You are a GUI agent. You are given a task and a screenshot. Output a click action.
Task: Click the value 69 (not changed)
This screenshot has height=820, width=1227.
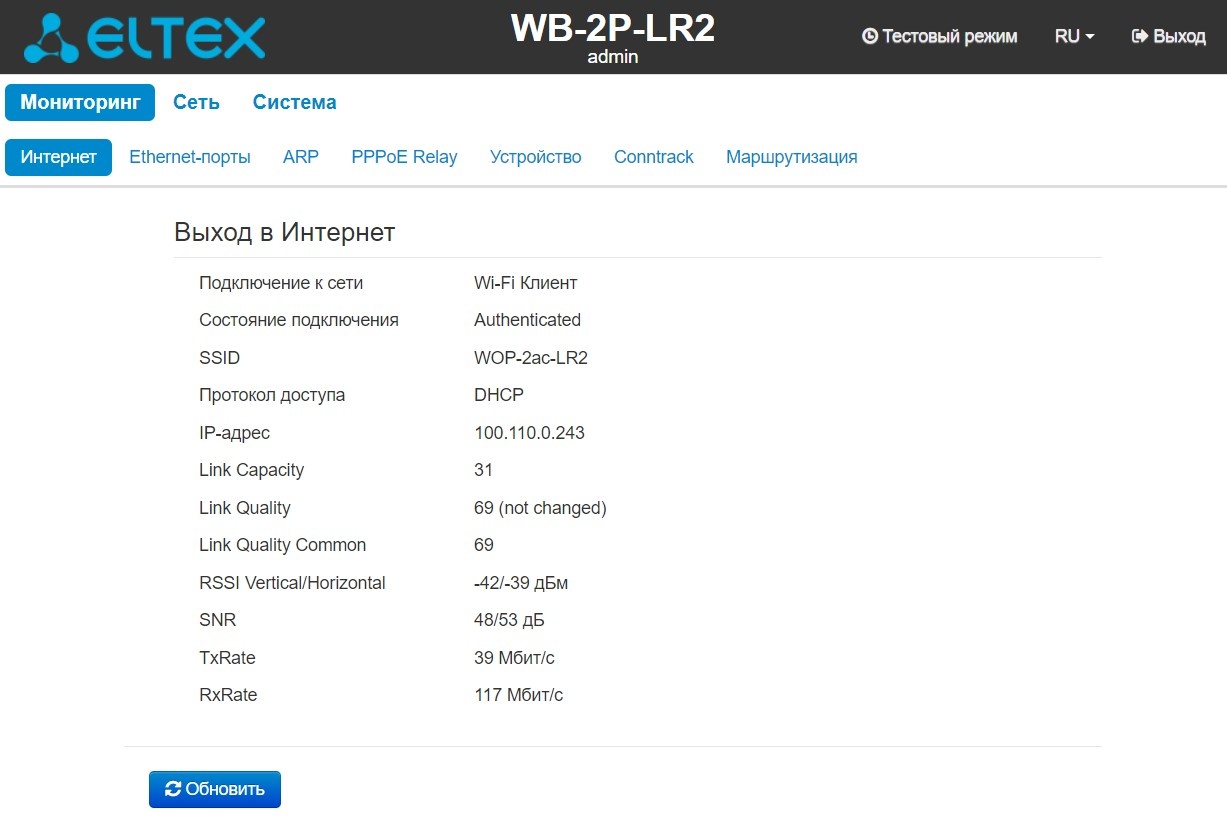tap(540, 508)
